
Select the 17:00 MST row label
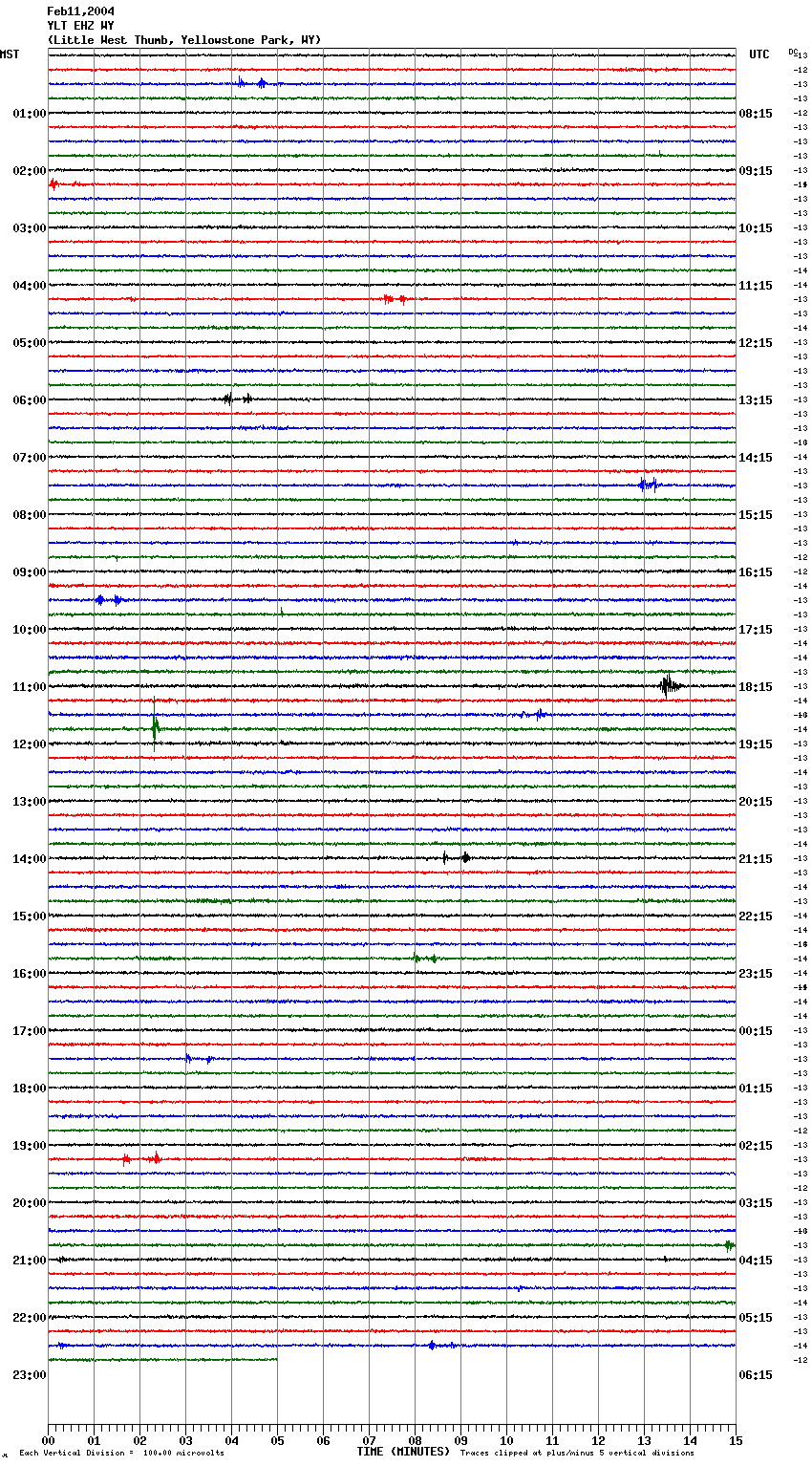pos(30,1031)
